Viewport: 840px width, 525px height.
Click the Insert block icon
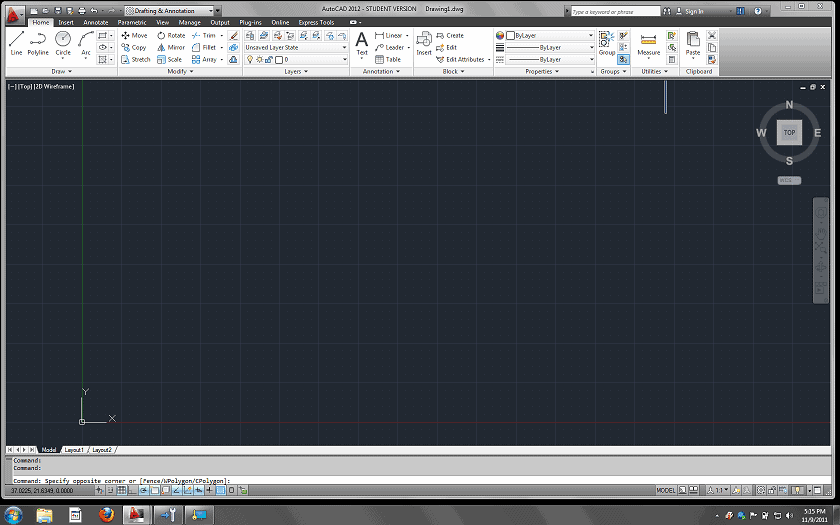coord(424,43)
